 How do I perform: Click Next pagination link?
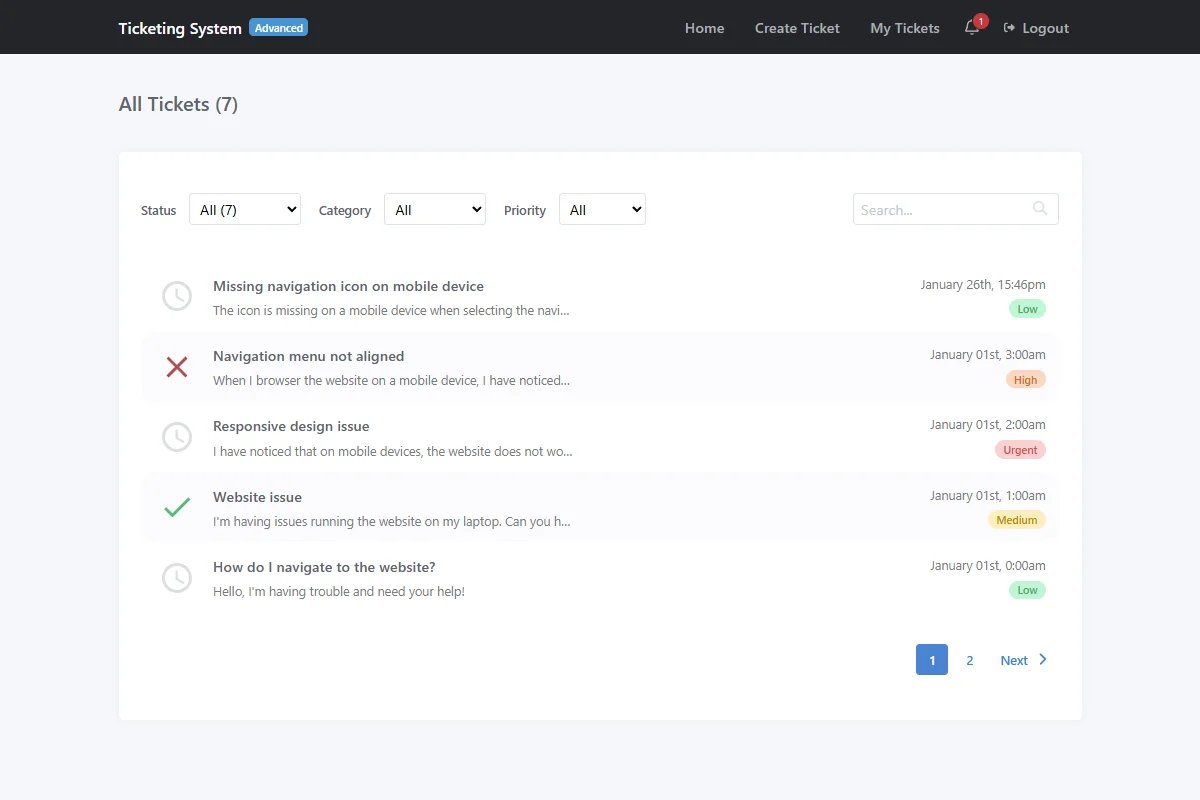point(1024,660)
